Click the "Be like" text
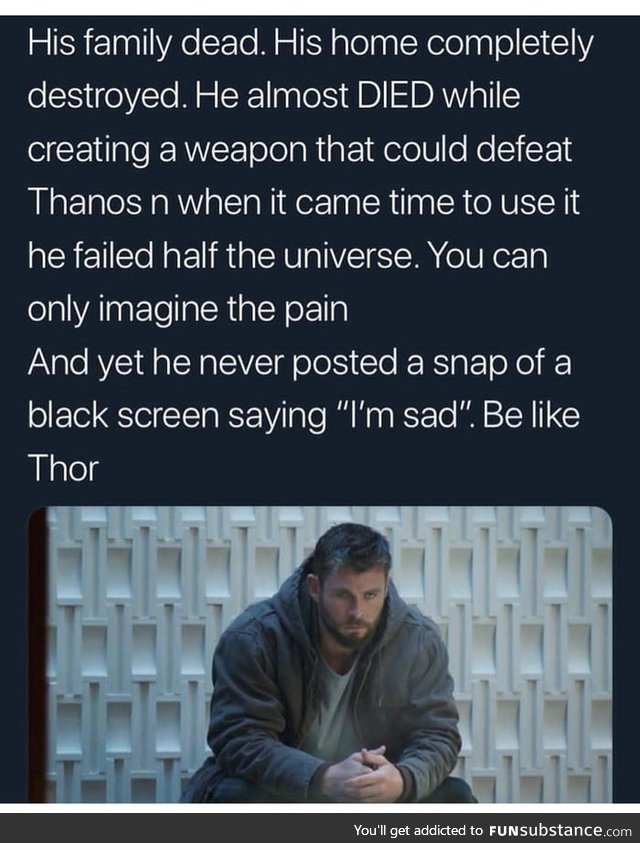Screen dimensions: 640x843 tap(531, 415)
